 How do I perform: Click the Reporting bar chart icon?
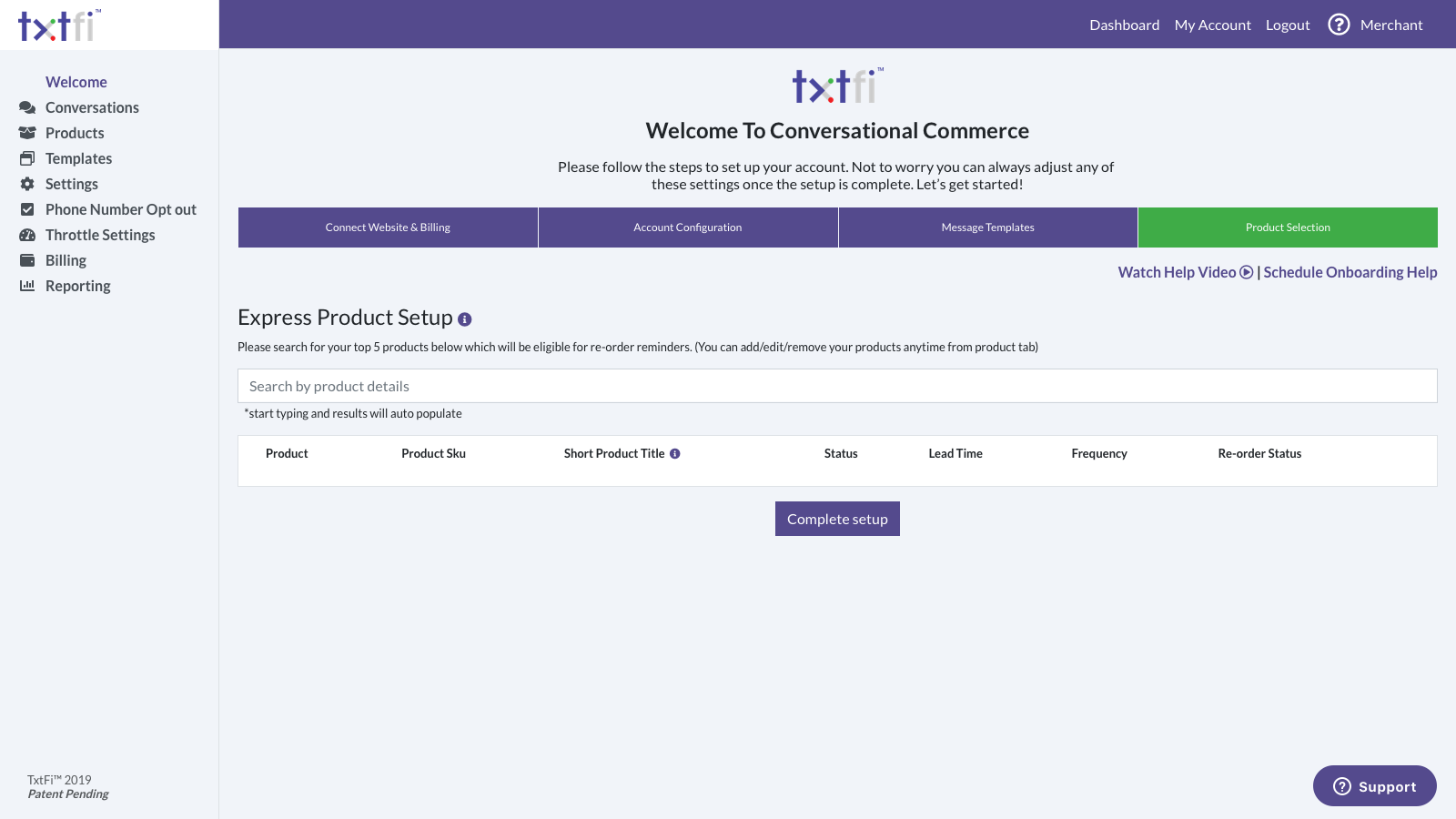coord(27,286)
